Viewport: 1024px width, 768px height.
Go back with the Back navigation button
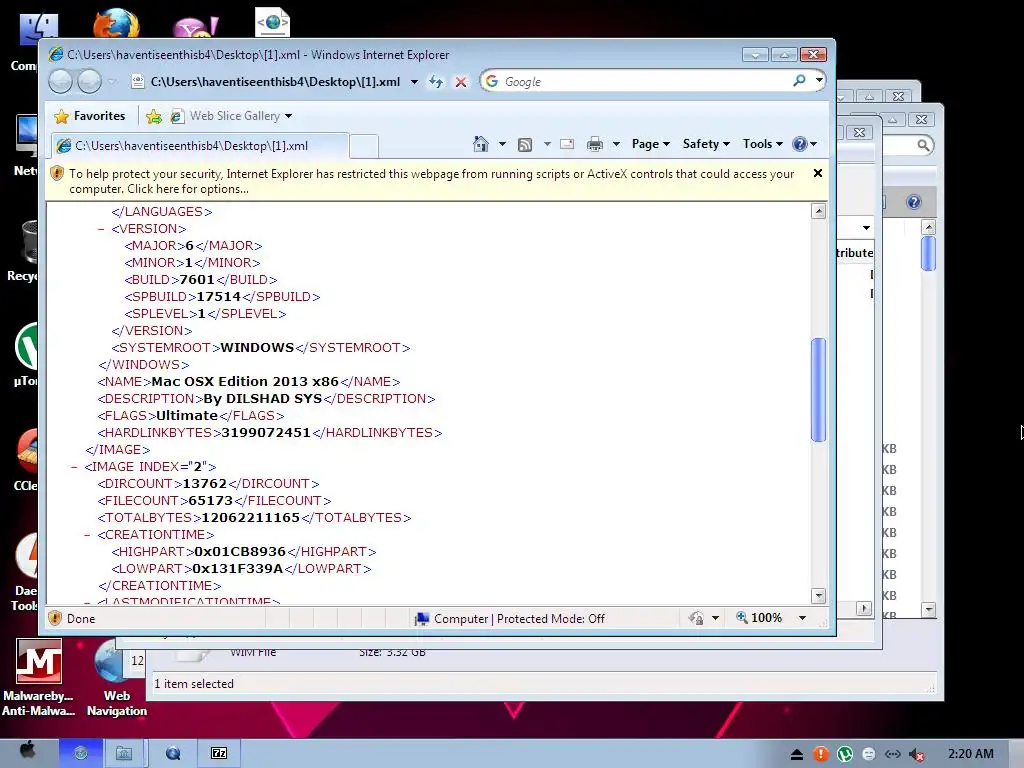coord(61,82)
